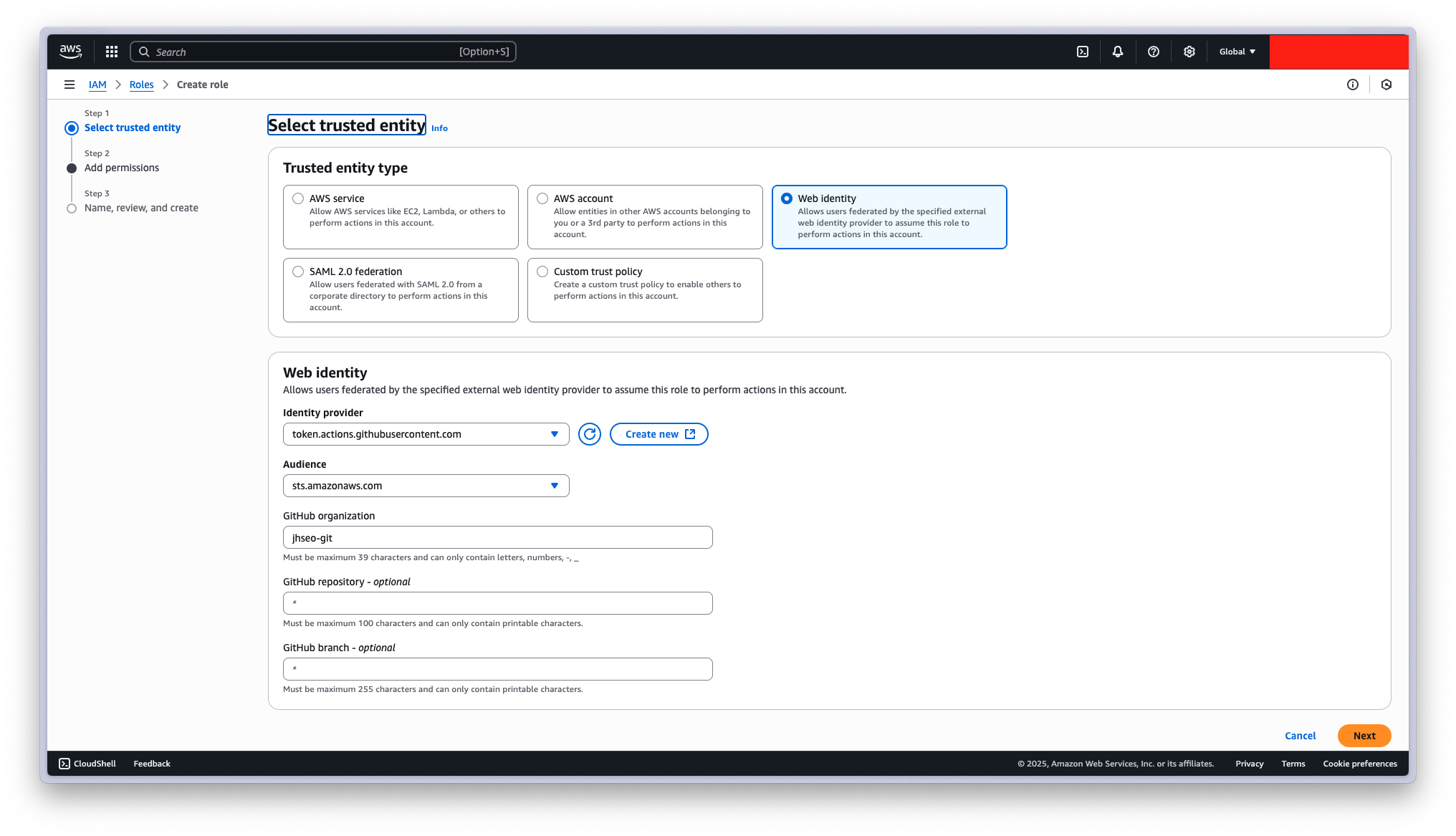This screenshot has height=836, width=1456.
Task: Open the settings gear icon
Action: point(1189,52)
